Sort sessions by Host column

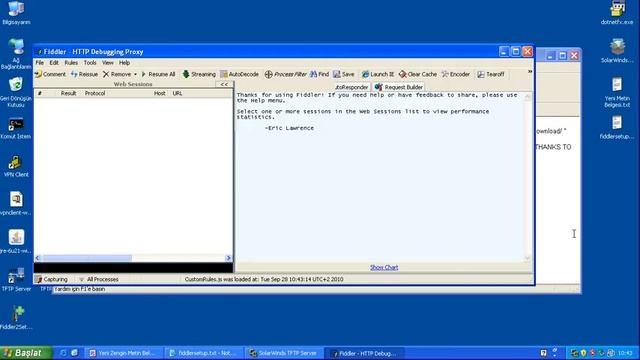[159, 93]
